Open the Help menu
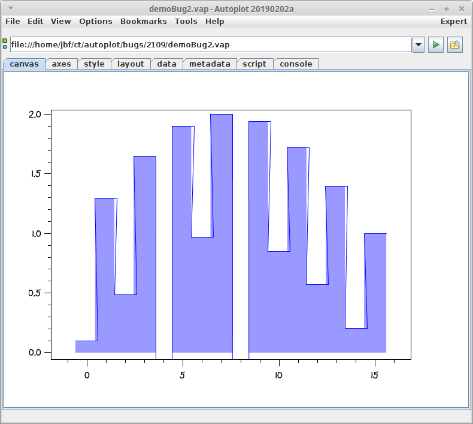473x424 pixels. [214, 21]
